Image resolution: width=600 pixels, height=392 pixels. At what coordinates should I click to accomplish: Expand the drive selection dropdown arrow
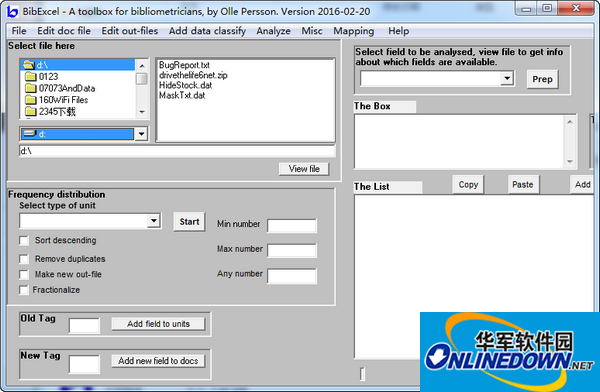(142, 134)
